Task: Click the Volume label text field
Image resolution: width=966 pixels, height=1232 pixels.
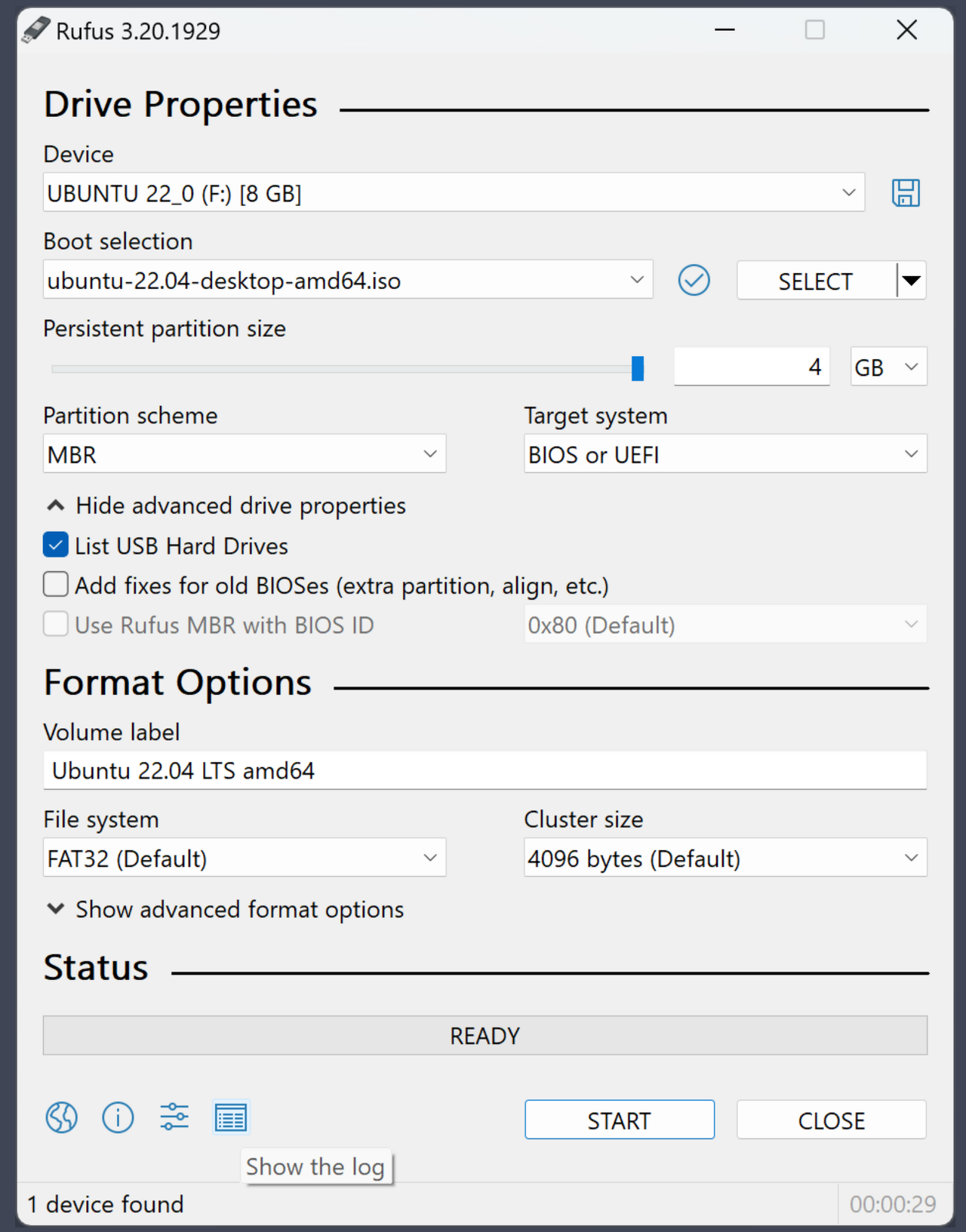Action: [x=485, y=770]
